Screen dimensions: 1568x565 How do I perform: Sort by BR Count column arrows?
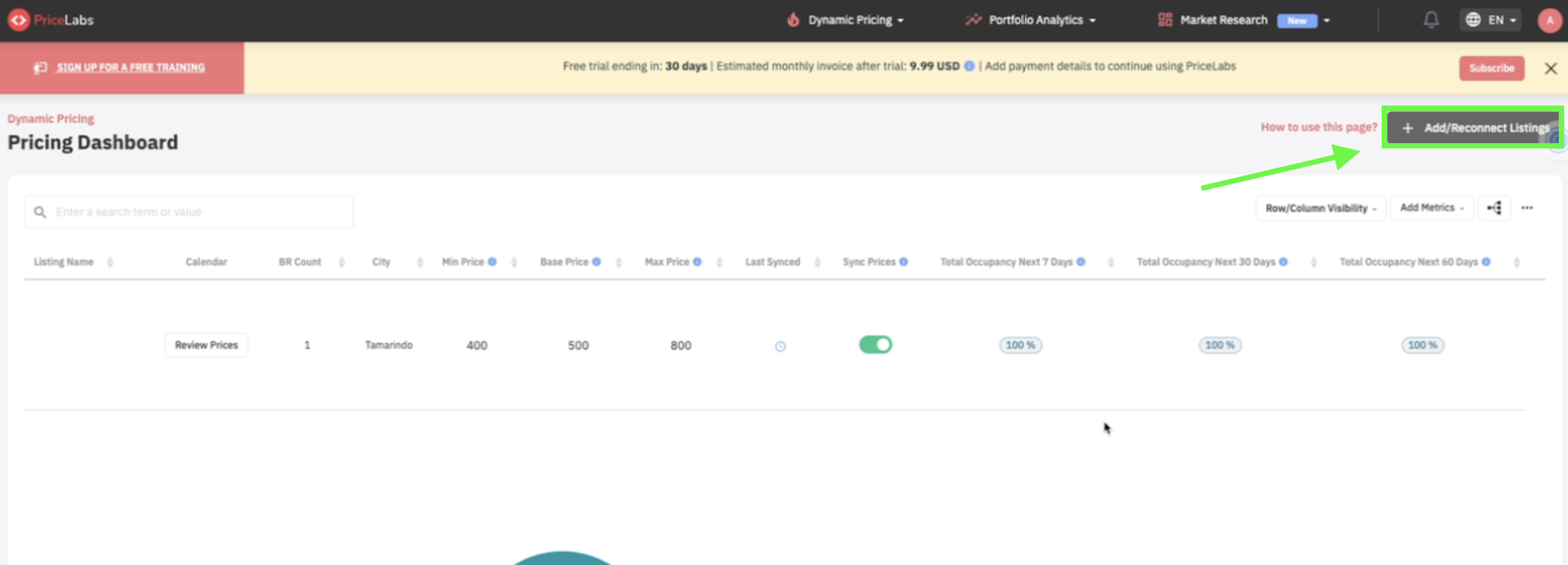click(x=341, y=262)
